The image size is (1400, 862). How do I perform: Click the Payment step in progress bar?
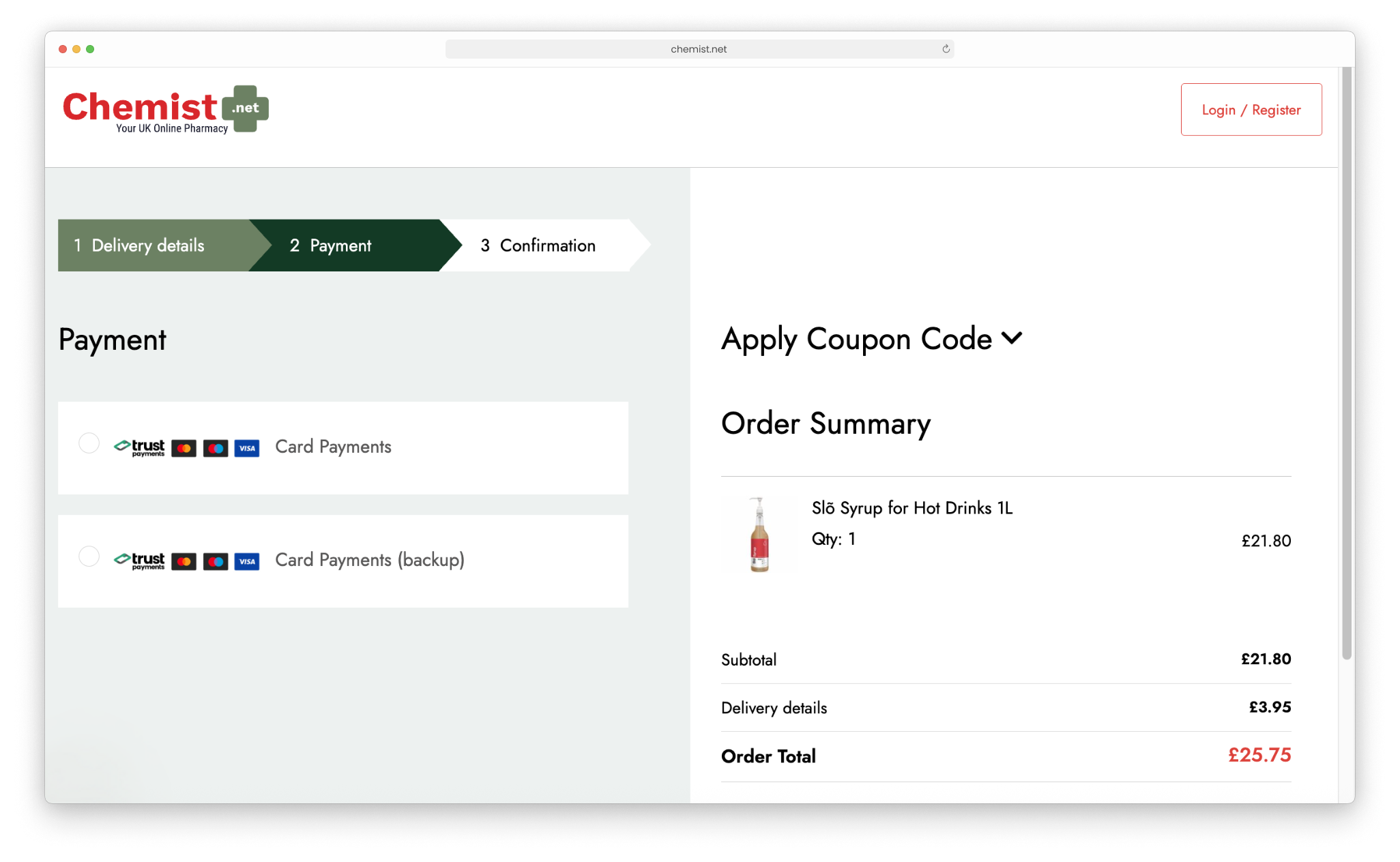click(x=340, y=246)
